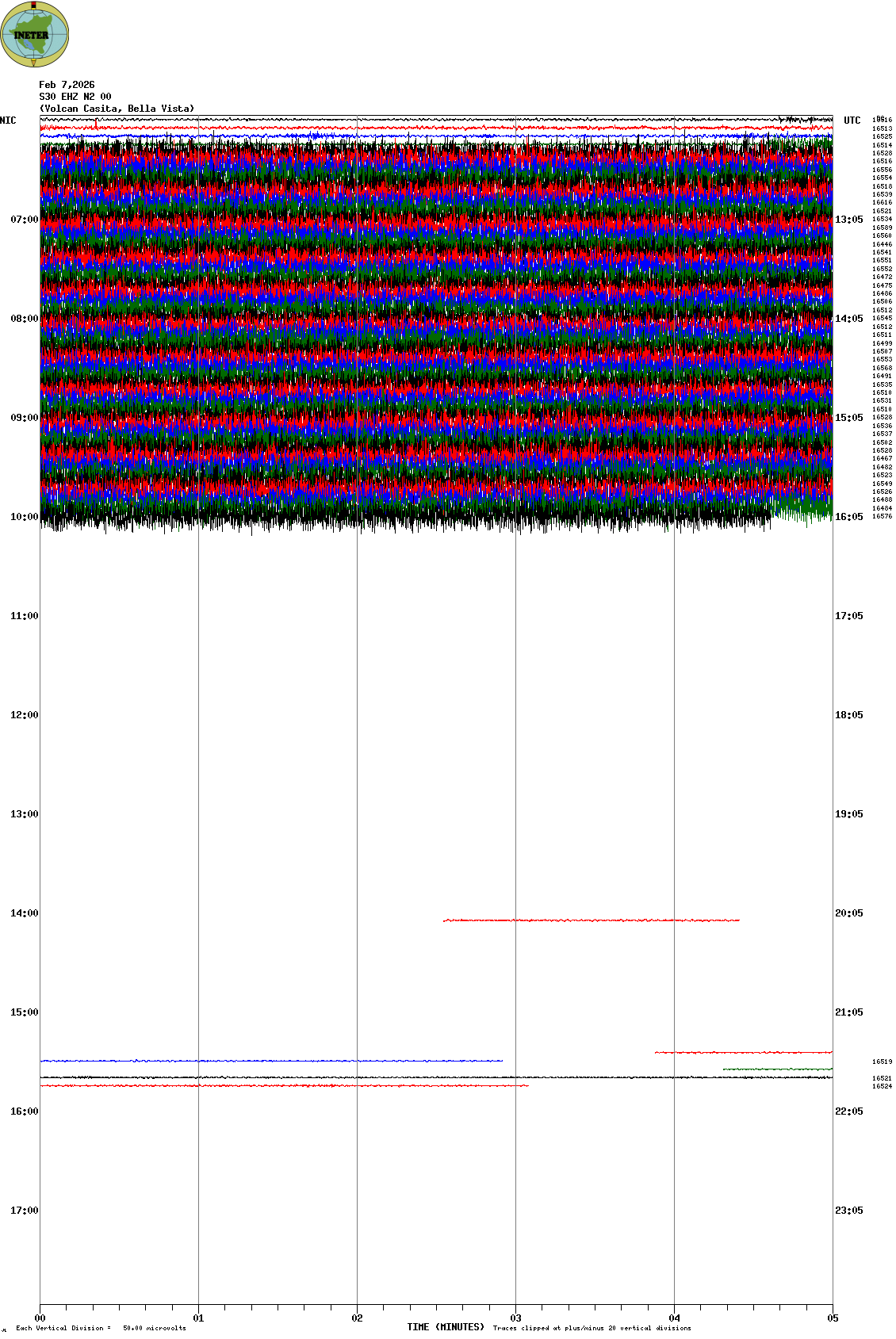Select the 07:00 local time marker
Image resolution: width=896 pixels, height=1339 pixels.
[24, 220]
